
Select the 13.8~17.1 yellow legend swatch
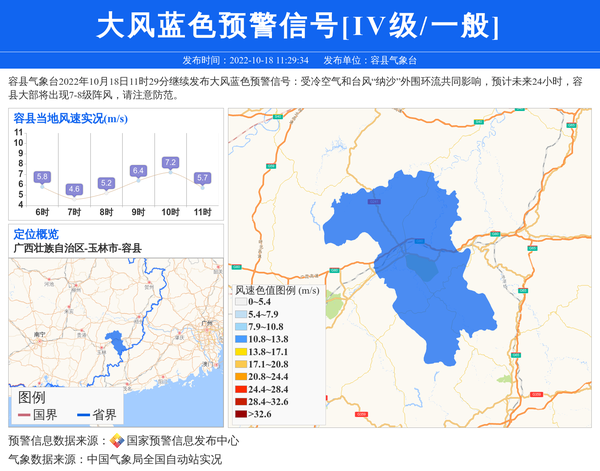[241, 352]
